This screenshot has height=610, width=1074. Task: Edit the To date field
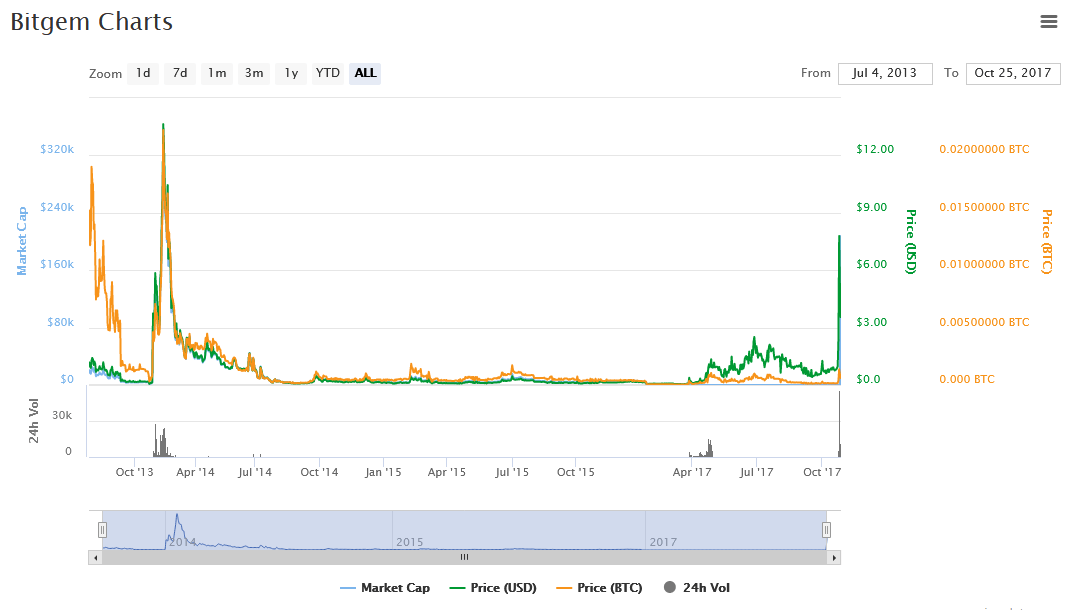coord(1013,73)
